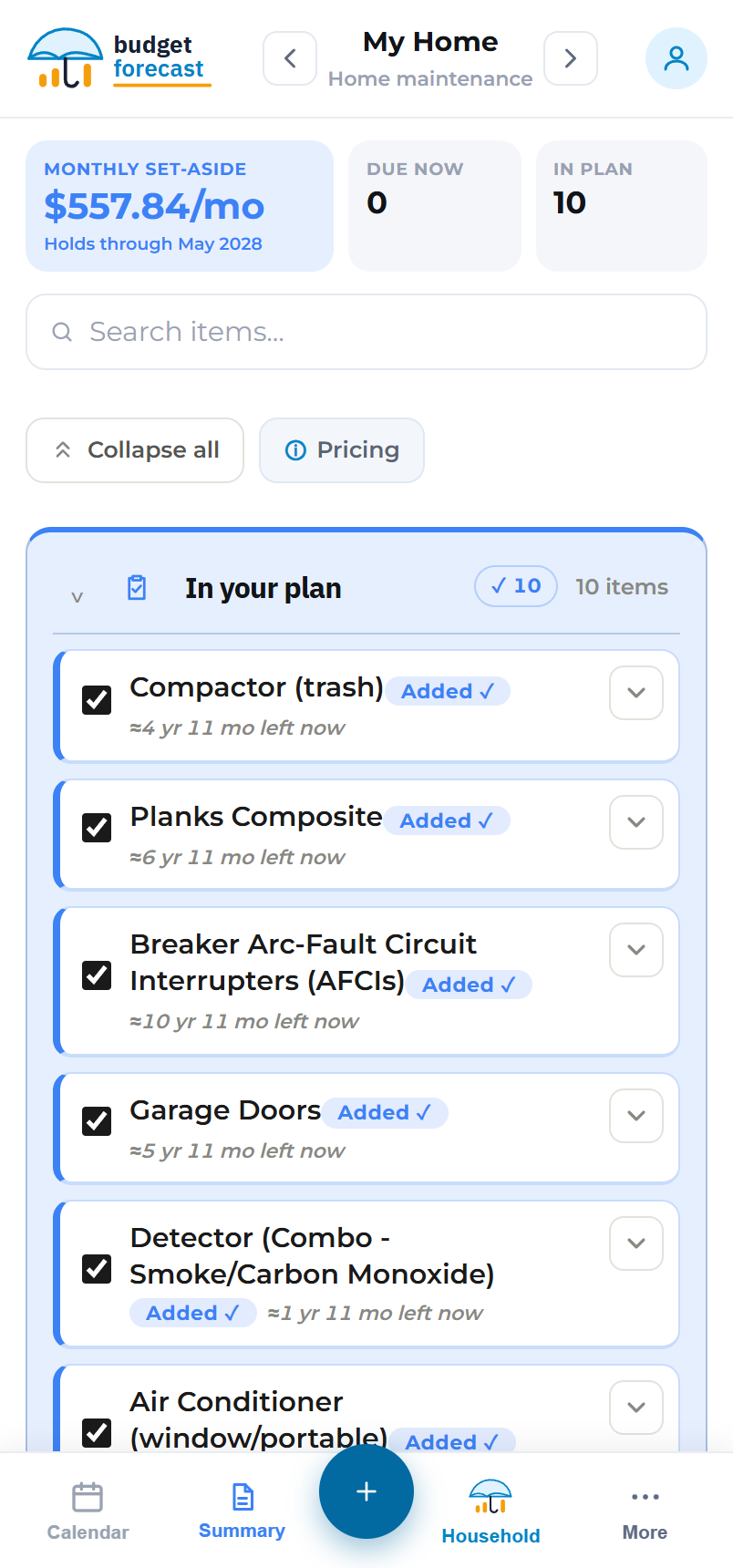This screenshot has height=1568, width=733.
Task: Uncheck the Garage Doors checkbox
Action: tap(97, 1121)
